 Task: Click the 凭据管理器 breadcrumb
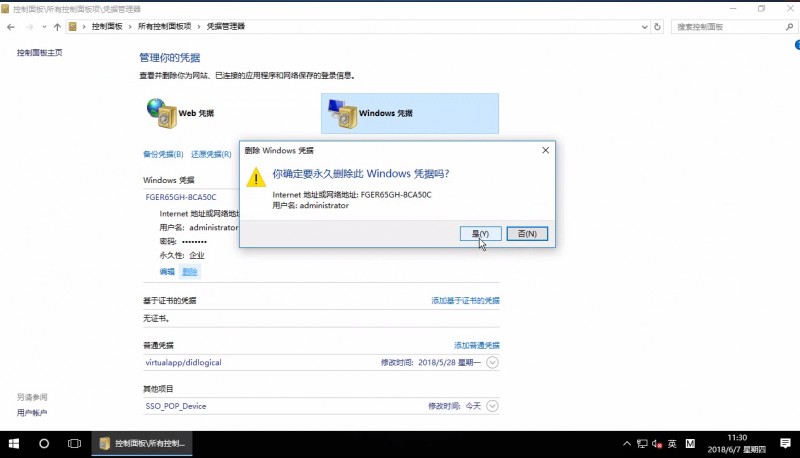[x=225, y=27]
